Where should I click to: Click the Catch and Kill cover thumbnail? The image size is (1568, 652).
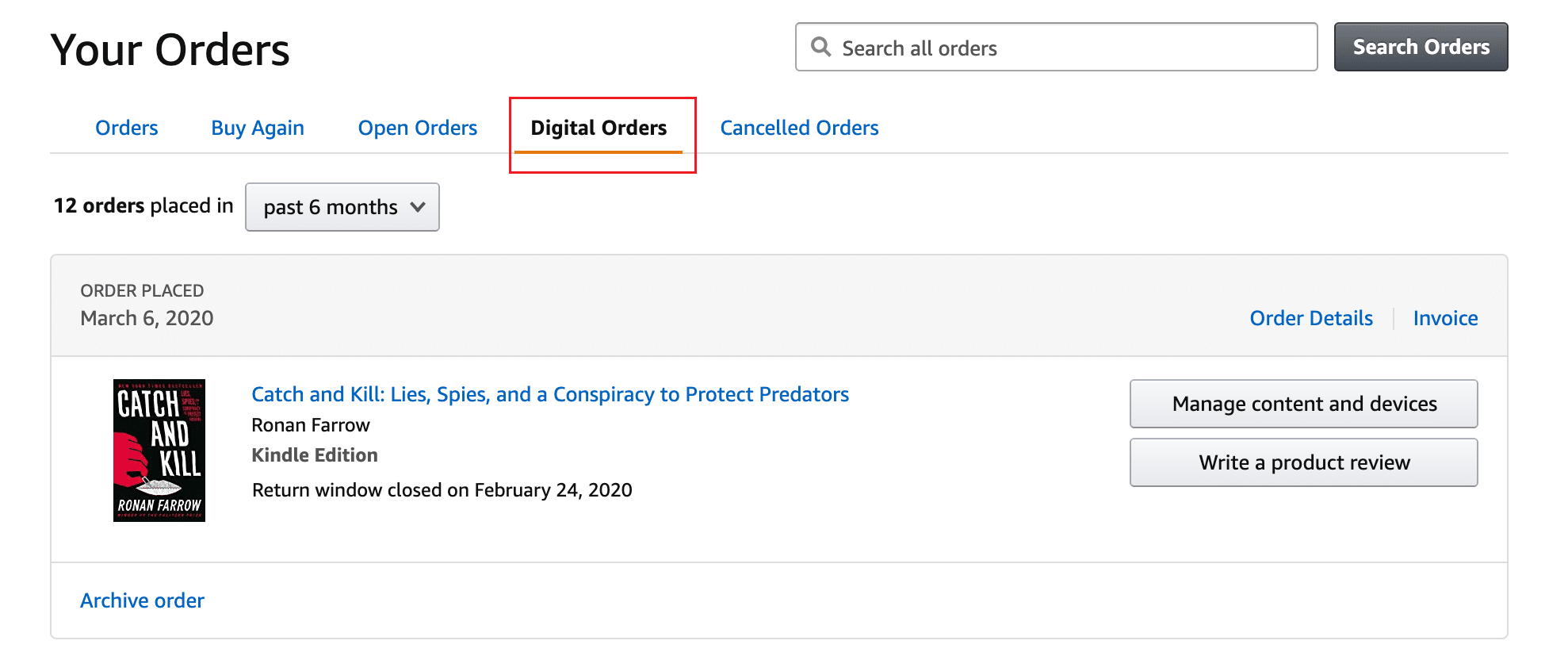point(158,450)
